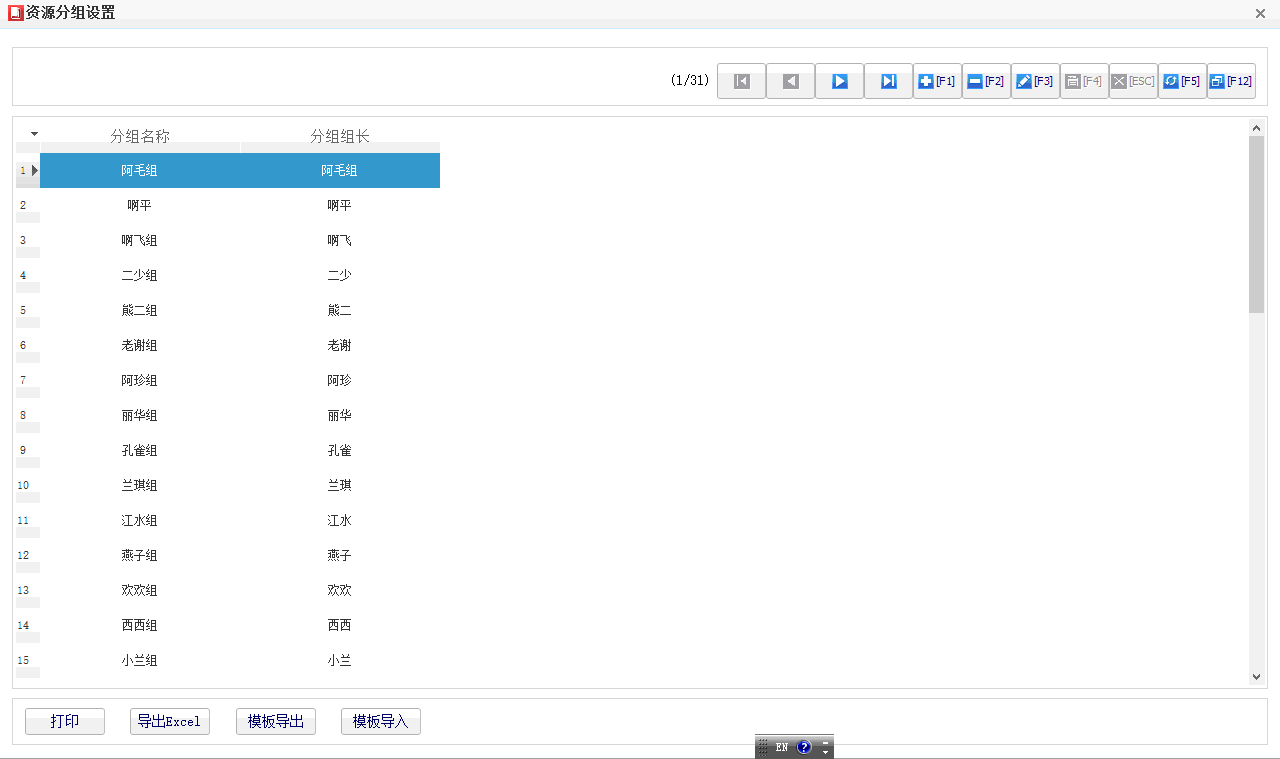
Task: Click the vertical scrollbar thumb
Action: pyautogui.click(x=1257, y=225)
